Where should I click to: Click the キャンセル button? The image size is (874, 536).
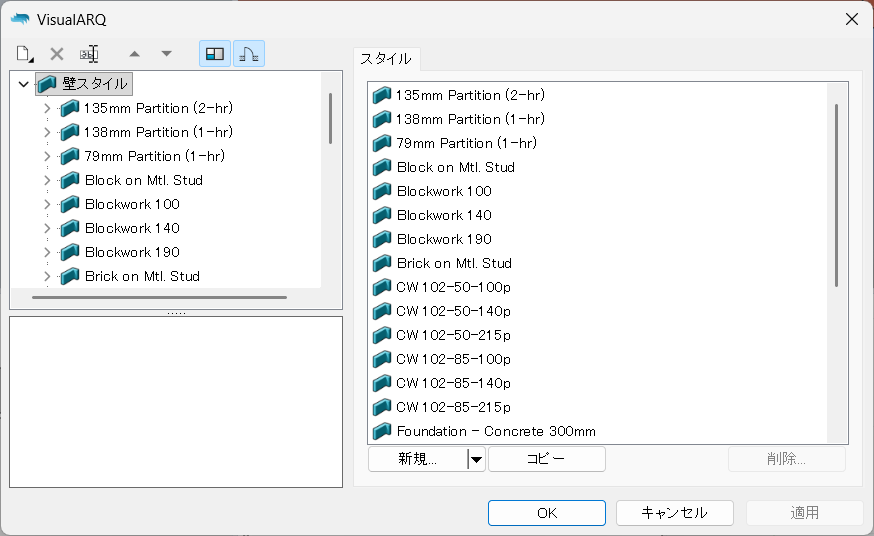point(674,513)
